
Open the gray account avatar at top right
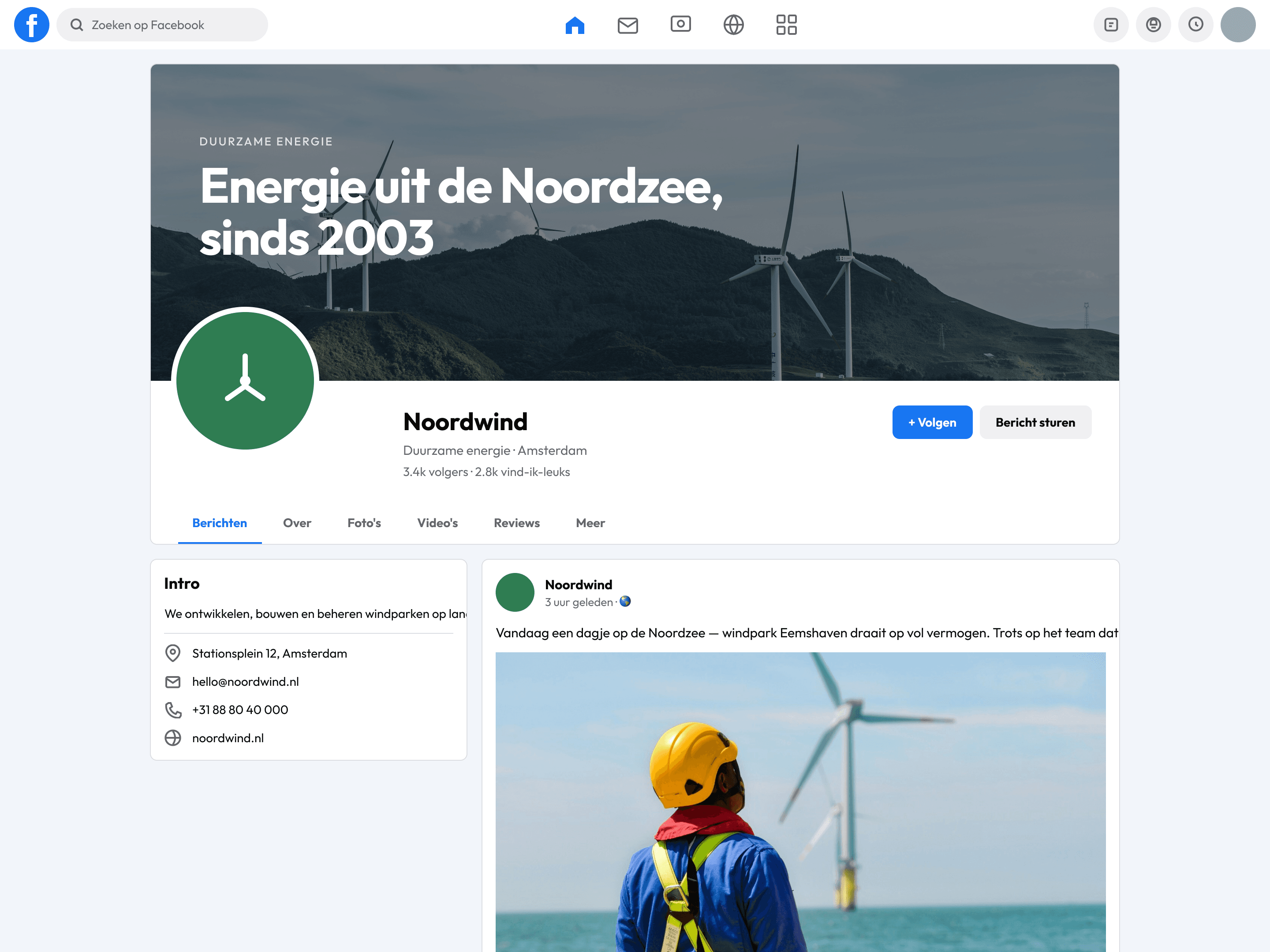(1238, 25)
